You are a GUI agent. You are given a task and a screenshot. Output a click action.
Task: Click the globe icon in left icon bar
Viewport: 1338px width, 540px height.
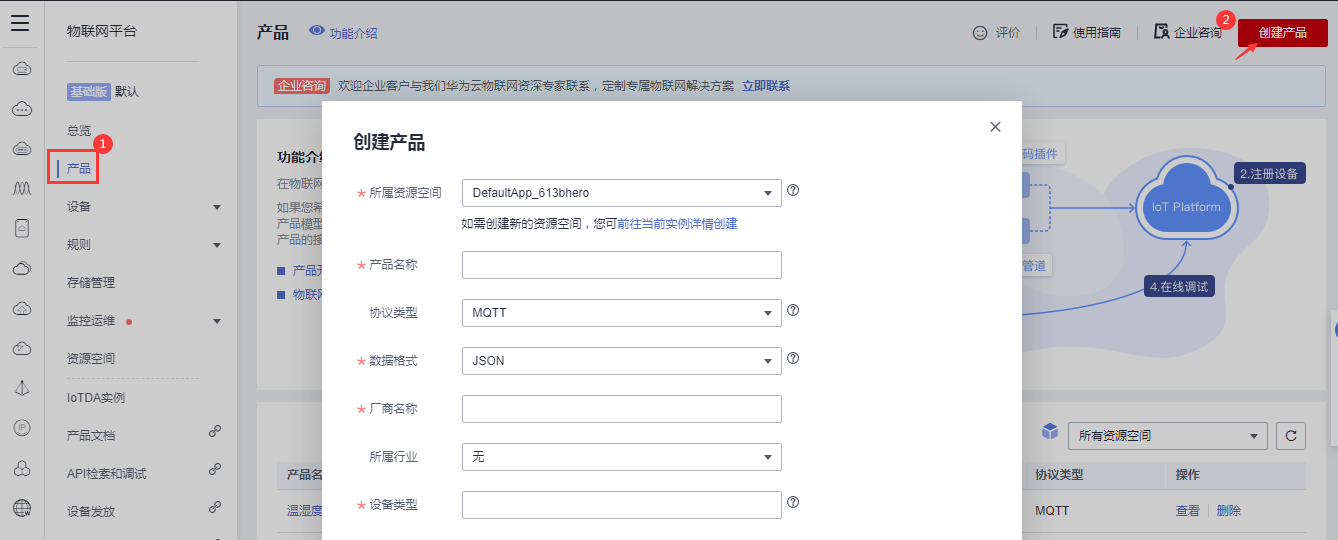click(21, 507)
